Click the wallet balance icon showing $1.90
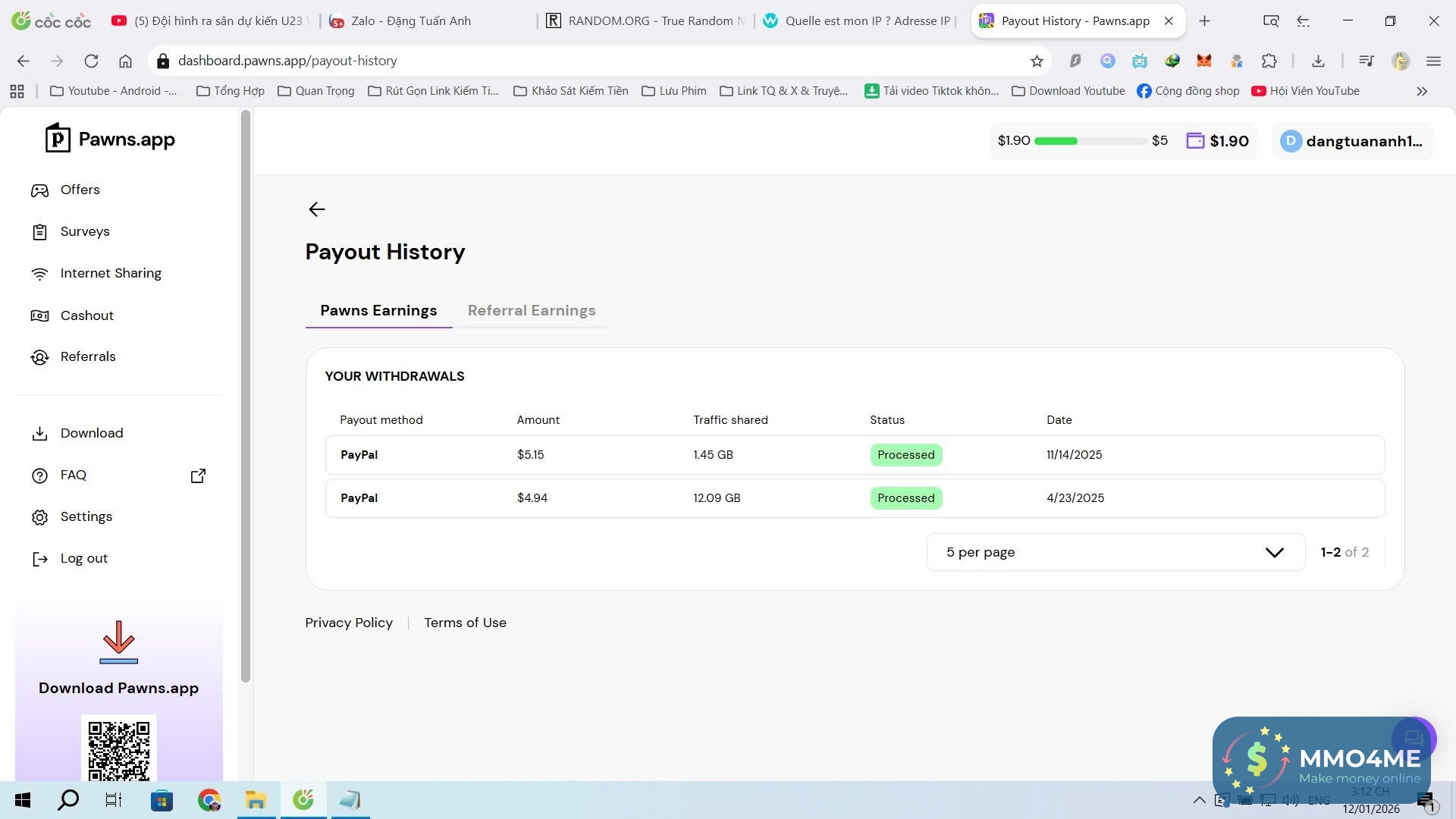This screenshot has height=819, width=1456. [x=1195, y=141]
